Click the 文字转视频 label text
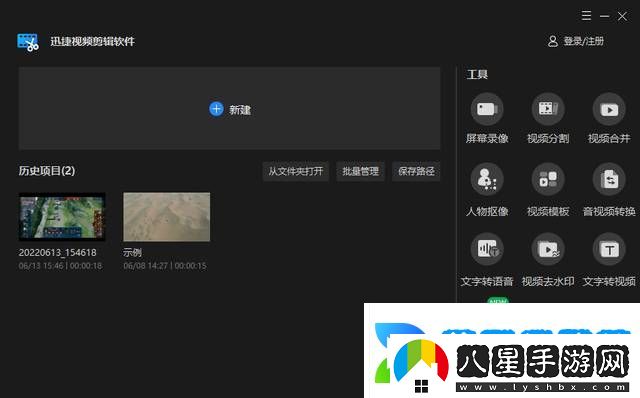Screen dimensions: 640x398 coord(609,281)
